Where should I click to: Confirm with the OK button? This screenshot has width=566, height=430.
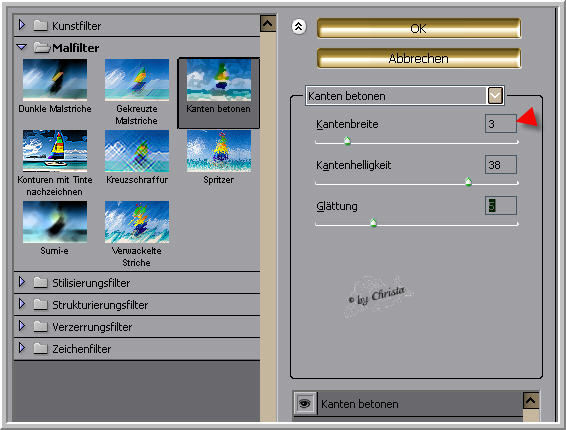[x=419, y=28]
